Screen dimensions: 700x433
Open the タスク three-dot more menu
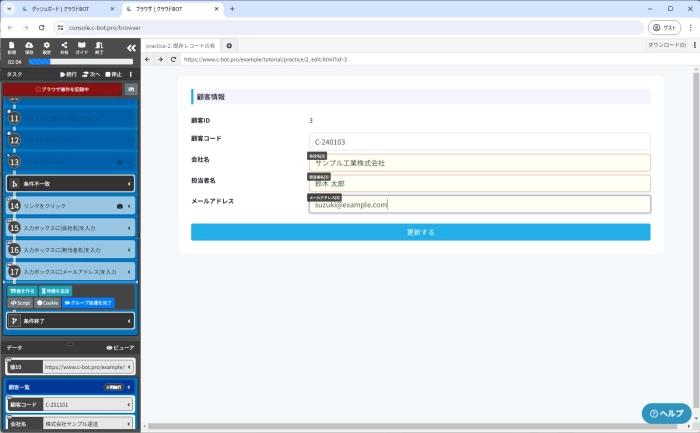click(x=131, y=74)
